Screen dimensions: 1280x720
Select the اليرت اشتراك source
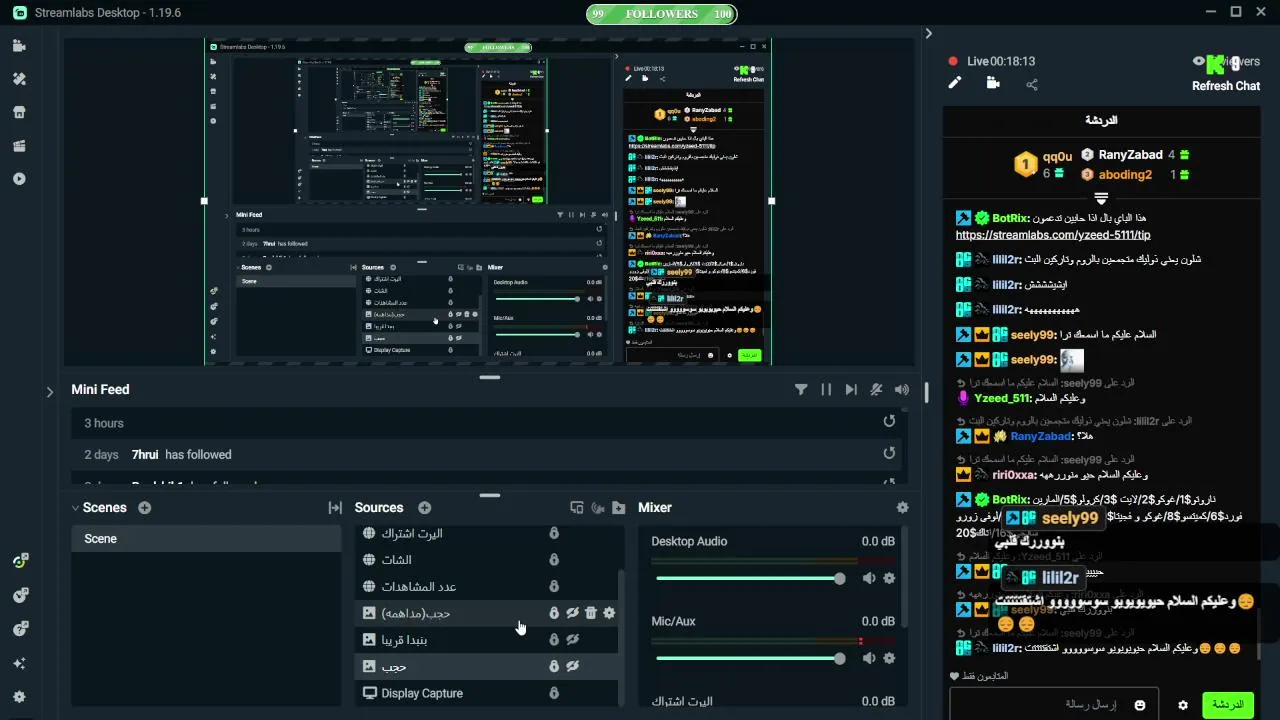click(487, 533)
